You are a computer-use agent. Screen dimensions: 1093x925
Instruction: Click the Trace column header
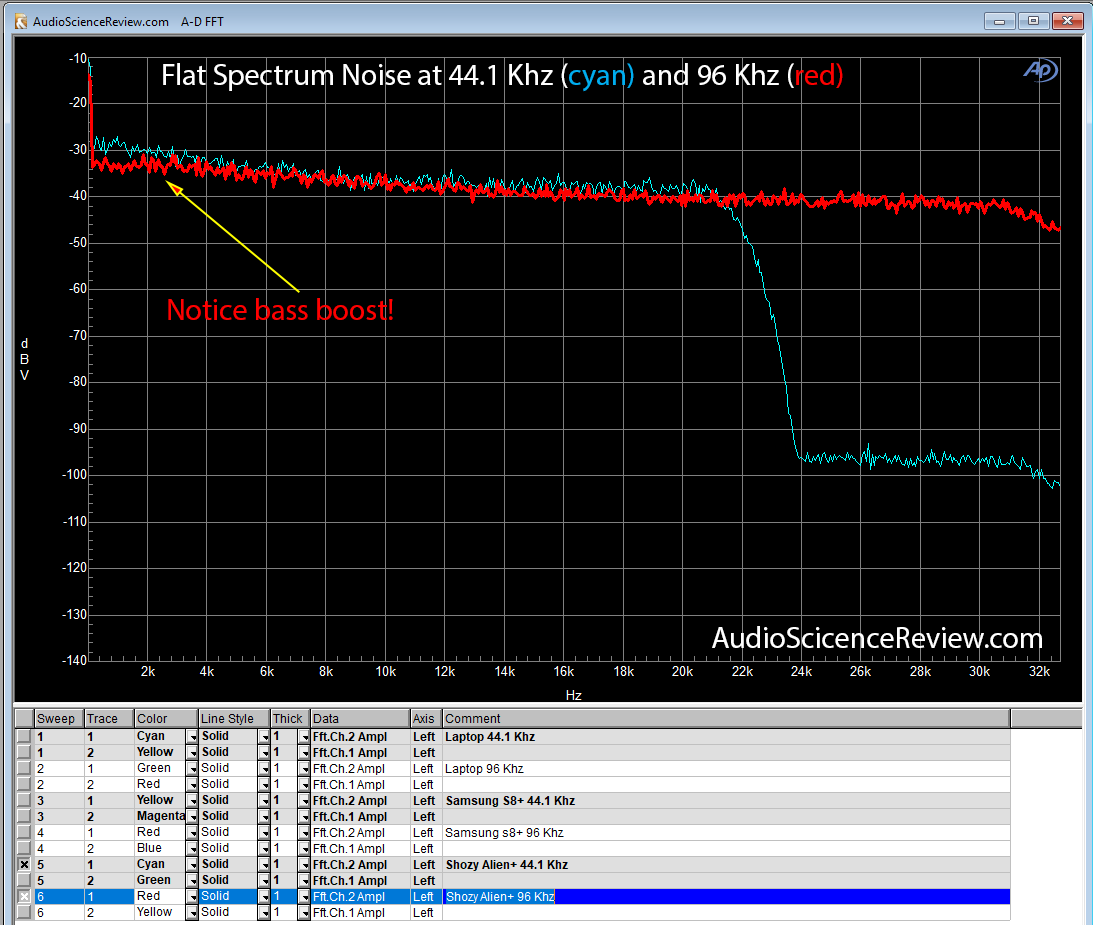point(109,719)
